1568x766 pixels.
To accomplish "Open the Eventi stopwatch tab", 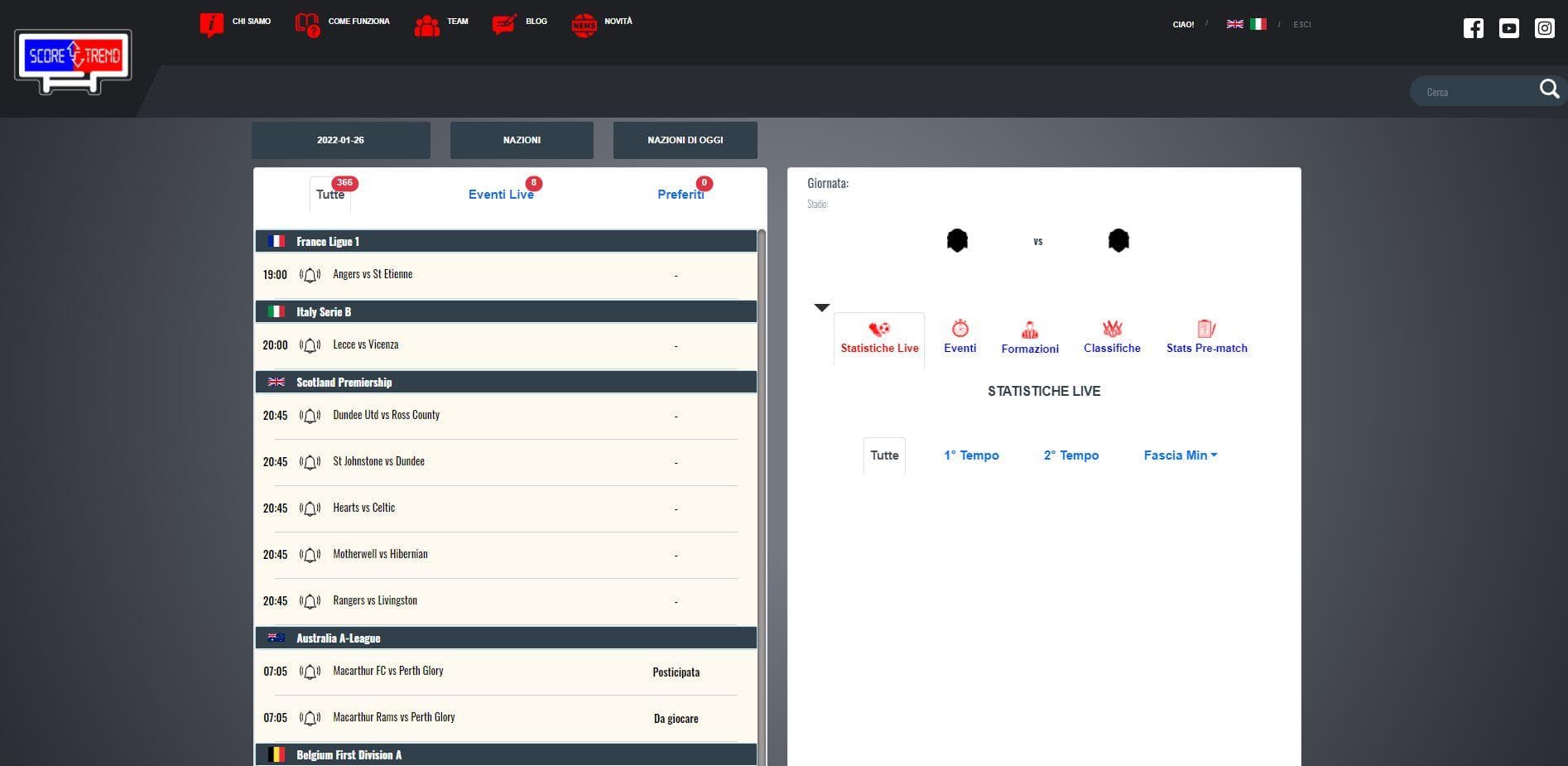I will pyautogui.click(x=960, y=337).
